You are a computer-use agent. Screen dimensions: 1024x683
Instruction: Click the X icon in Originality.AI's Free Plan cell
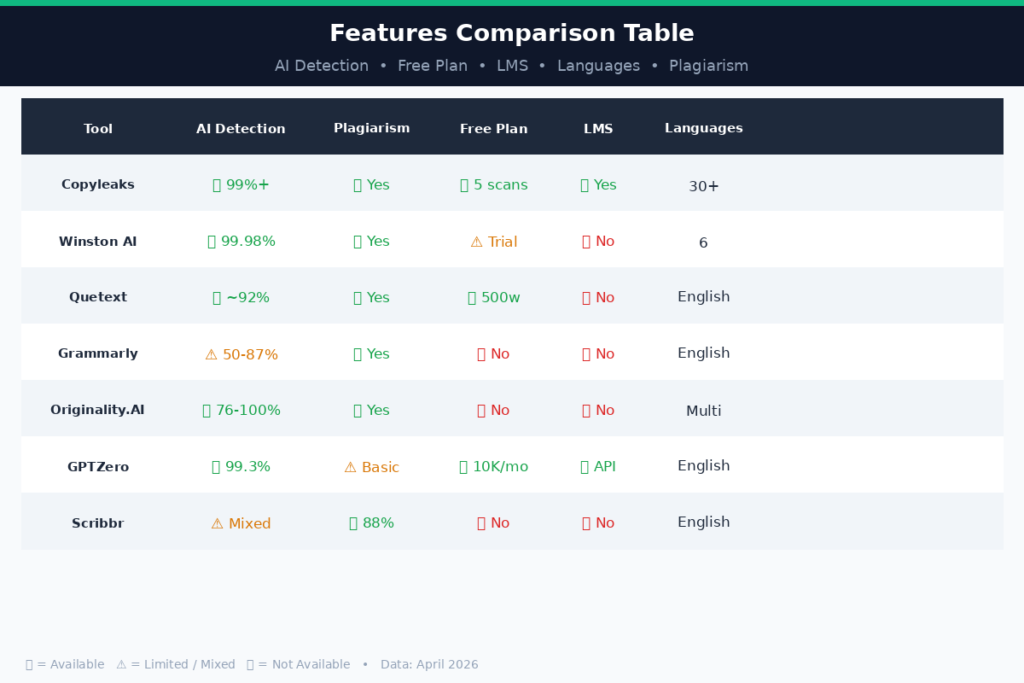coord(479,410)
